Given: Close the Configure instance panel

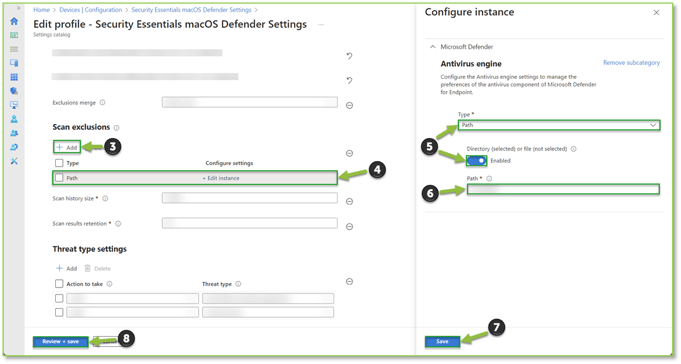Looking at the screenshot, I should point(656,13).
